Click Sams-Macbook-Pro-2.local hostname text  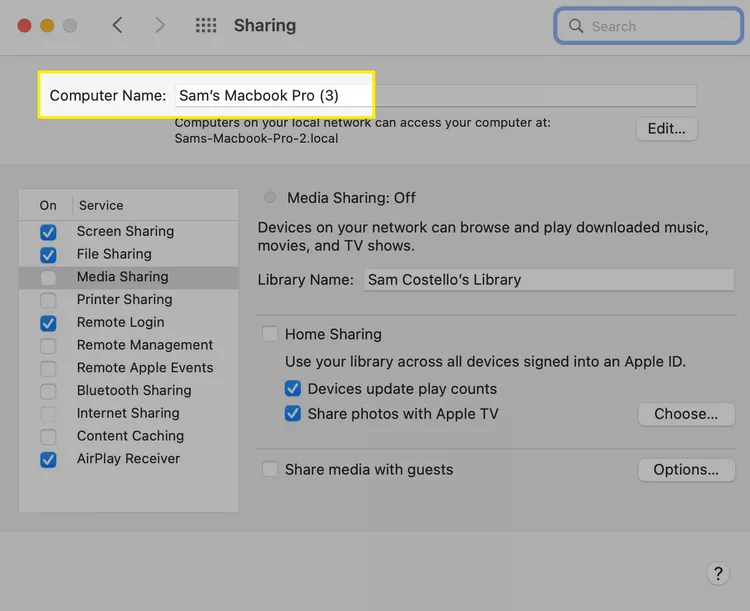(x=256, y=139)
